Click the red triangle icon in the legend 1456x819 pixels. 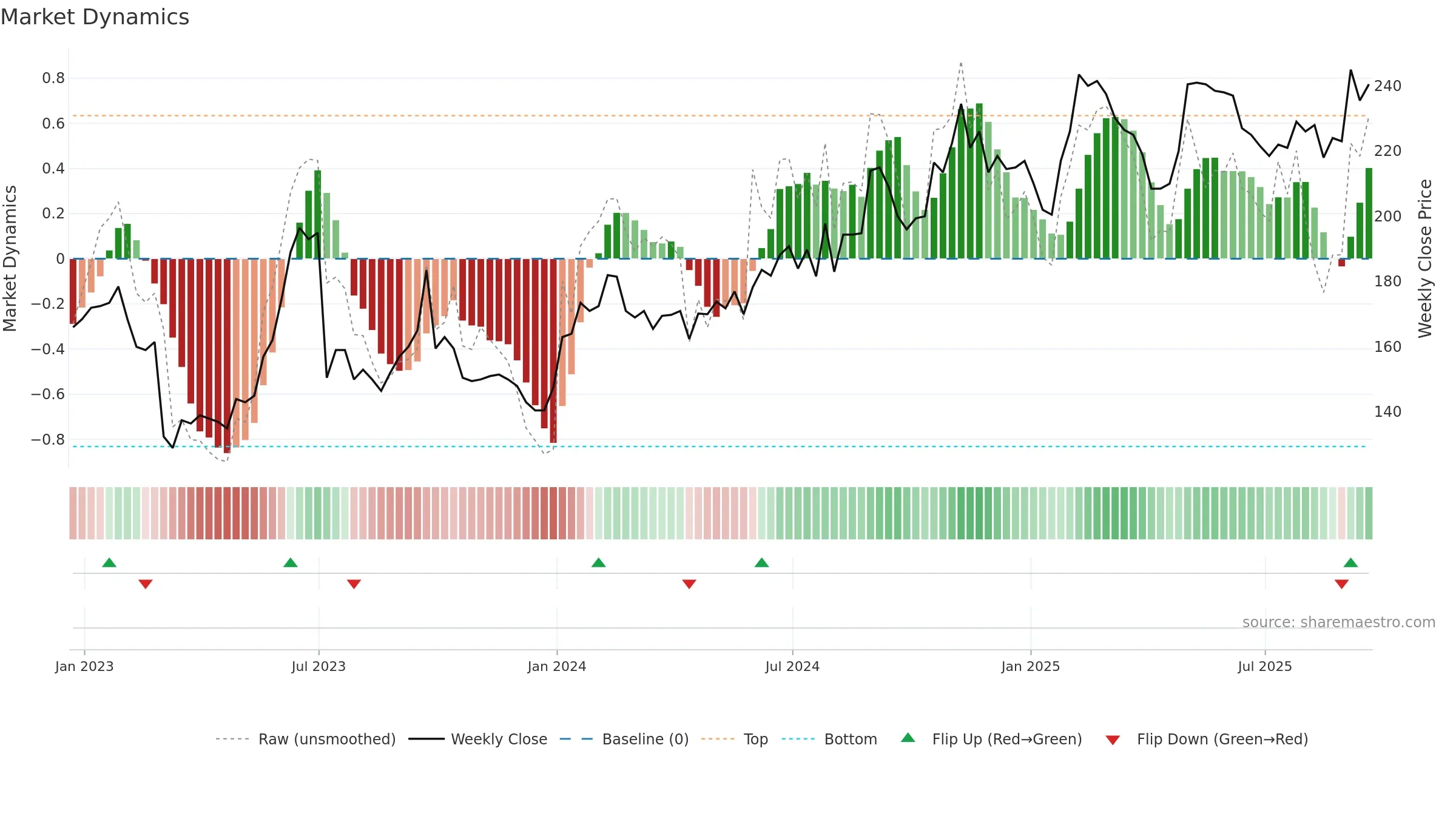1113,740
